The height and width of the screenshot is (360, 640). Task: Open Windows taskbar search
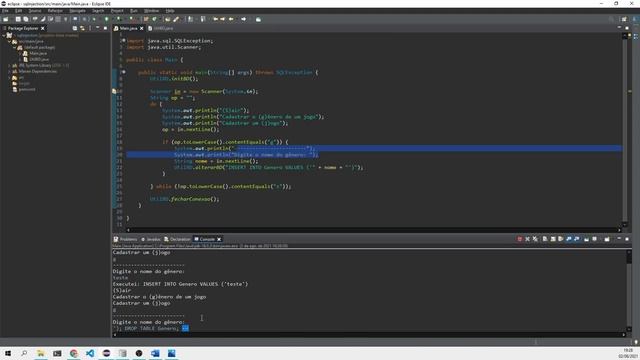pyautogui.click(x=24, y=353)
